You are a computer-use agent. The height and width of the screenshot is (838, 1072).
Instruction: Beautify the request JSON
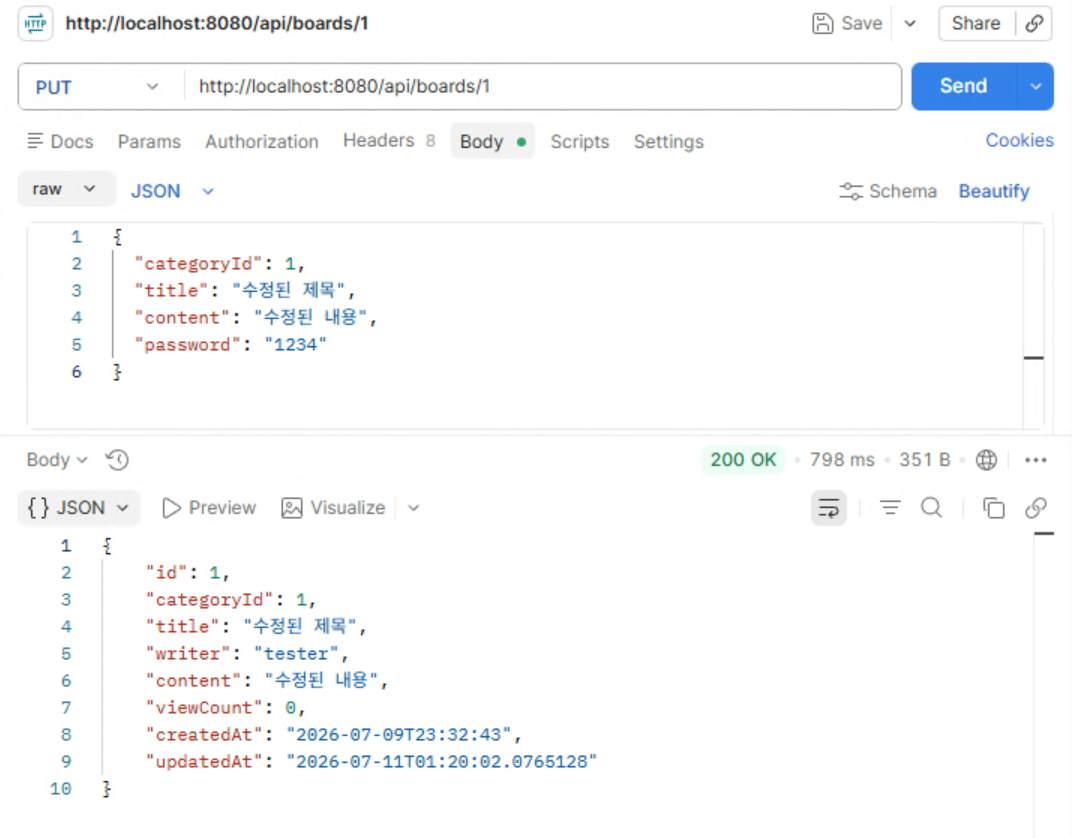click(993, 191)
